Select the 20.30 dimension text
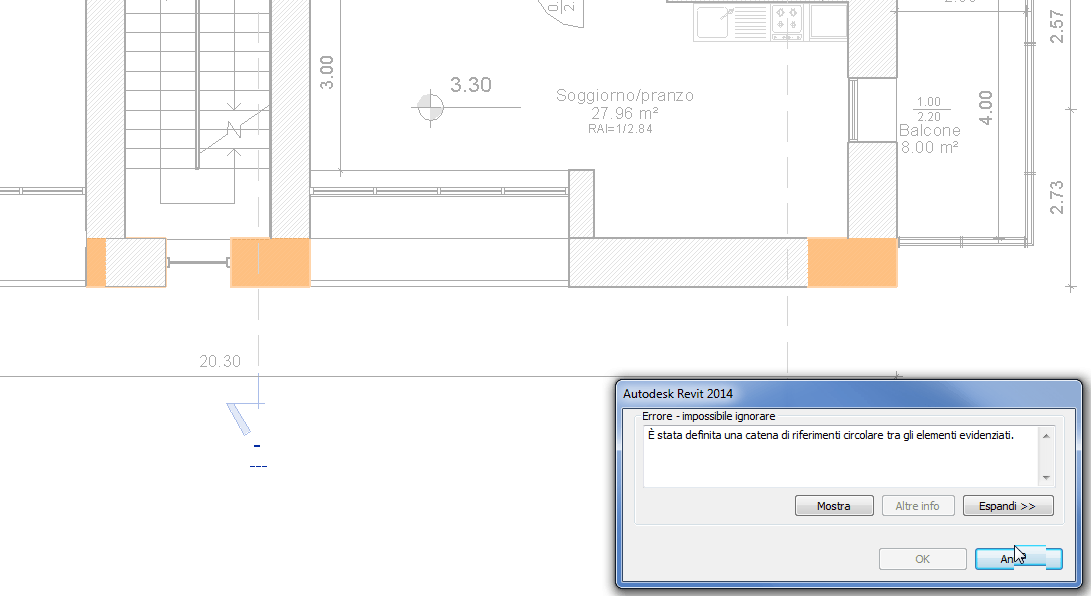The image size is (1091, 596). [x=220, y=362]
